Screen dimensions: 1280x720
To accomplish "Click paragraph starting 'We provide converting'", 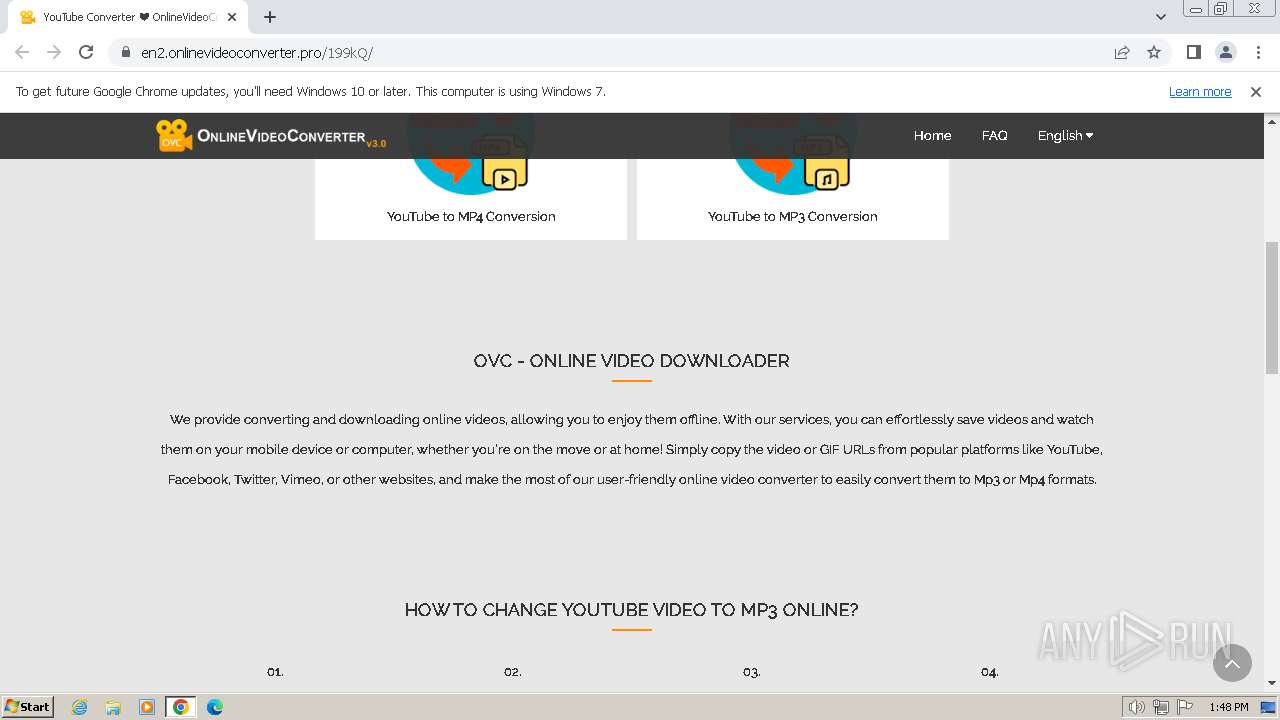I will point(631,449).
